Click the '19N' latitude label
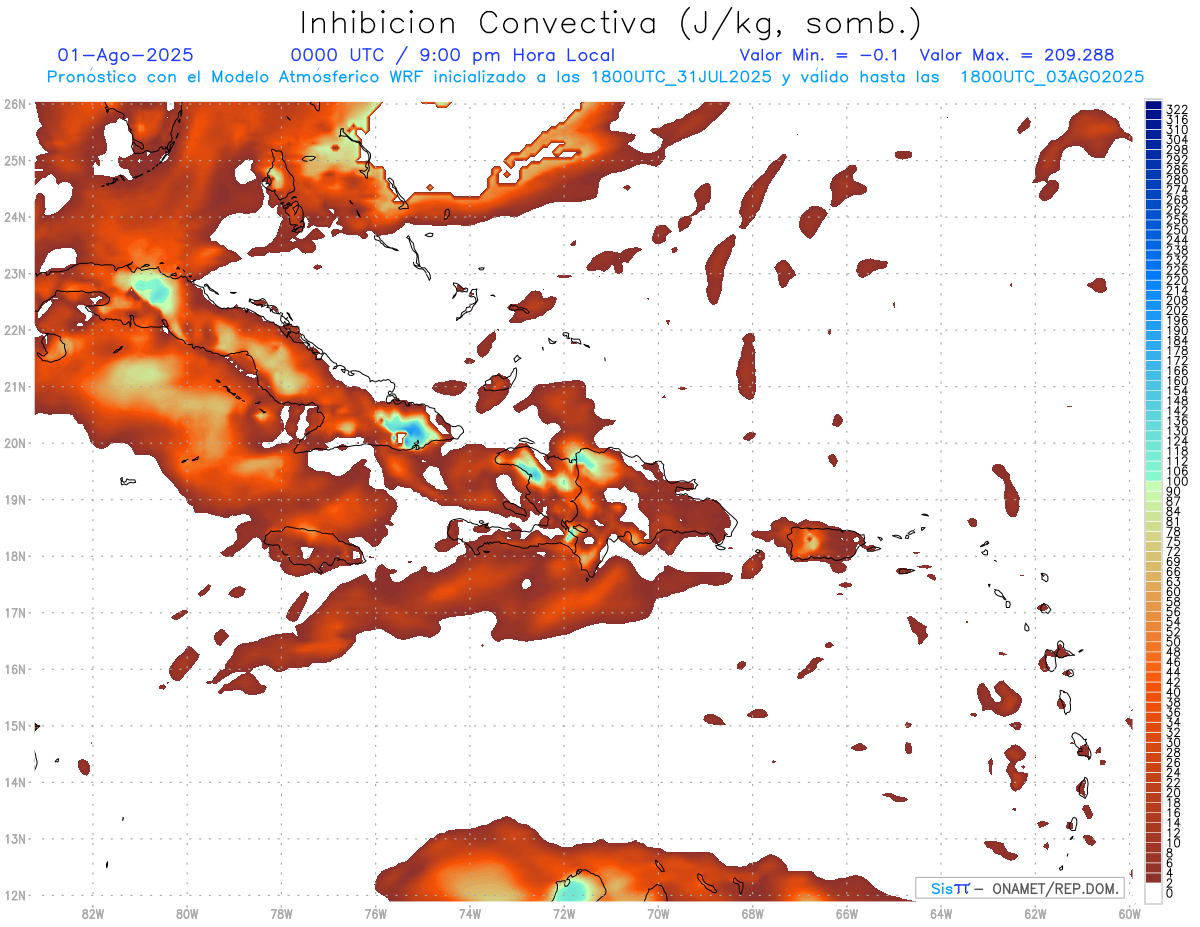The image size is (1200, 927). pyautogui.click(x=15, y=499)
